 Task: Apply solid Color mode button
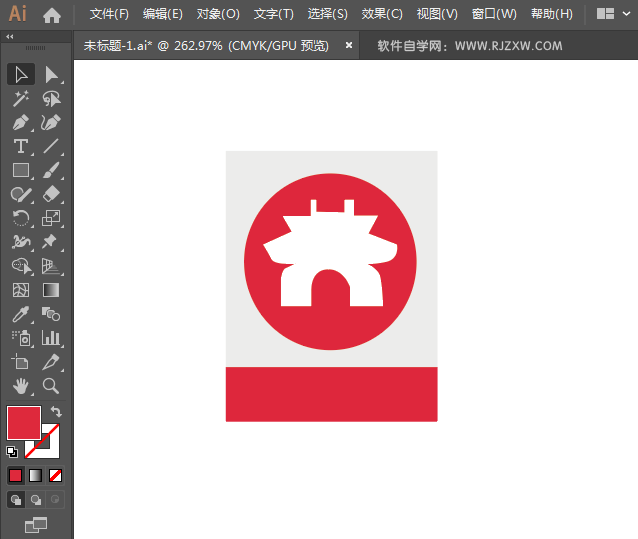click(x=15, y=476)
